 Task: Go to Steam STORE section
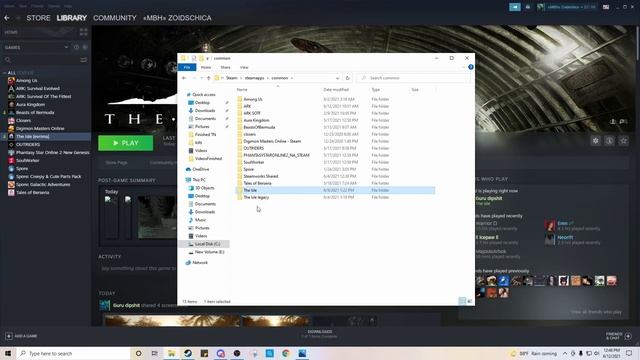click(38, 18)
